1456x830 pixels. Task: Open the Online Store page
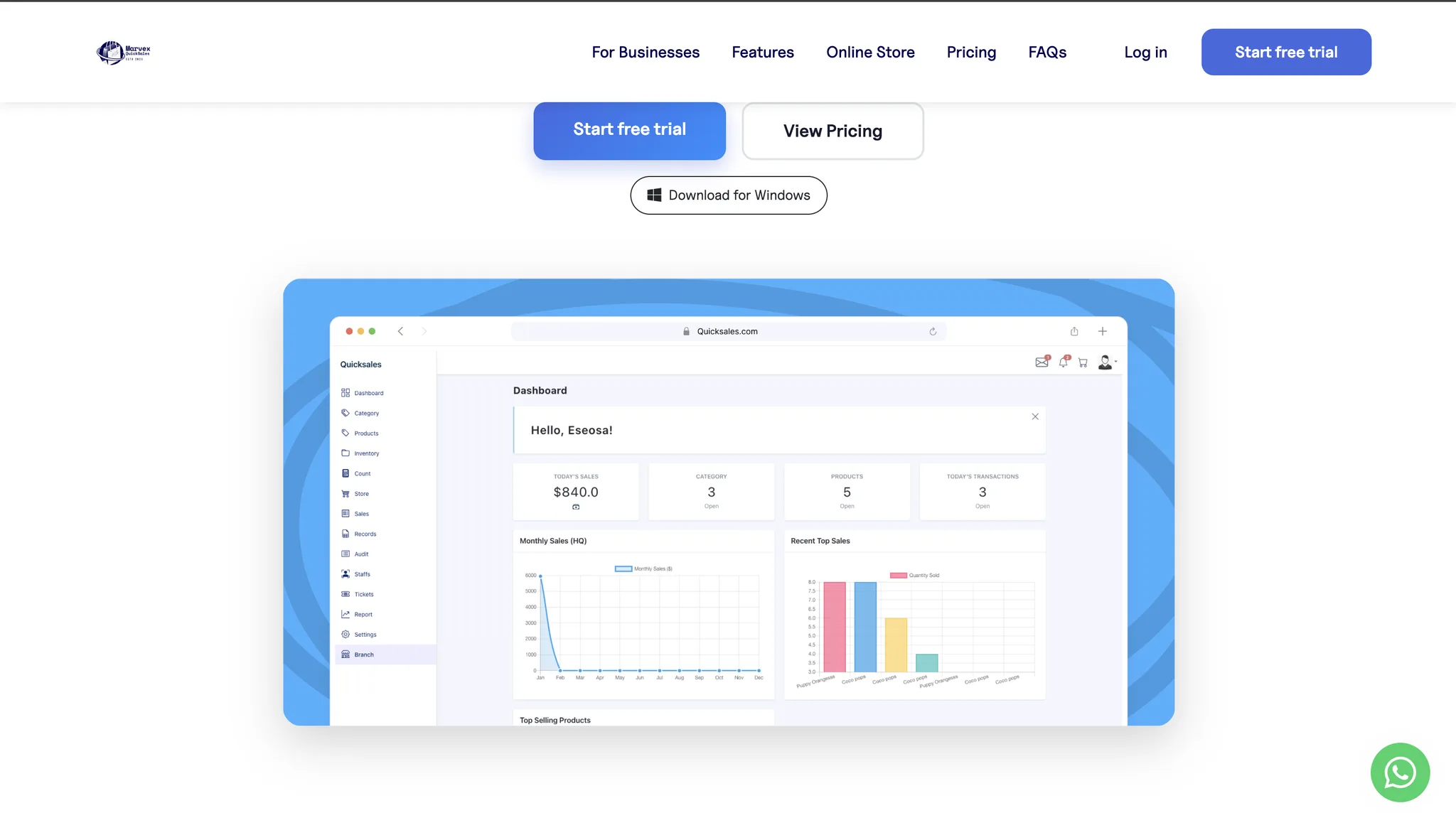point(870,53)
